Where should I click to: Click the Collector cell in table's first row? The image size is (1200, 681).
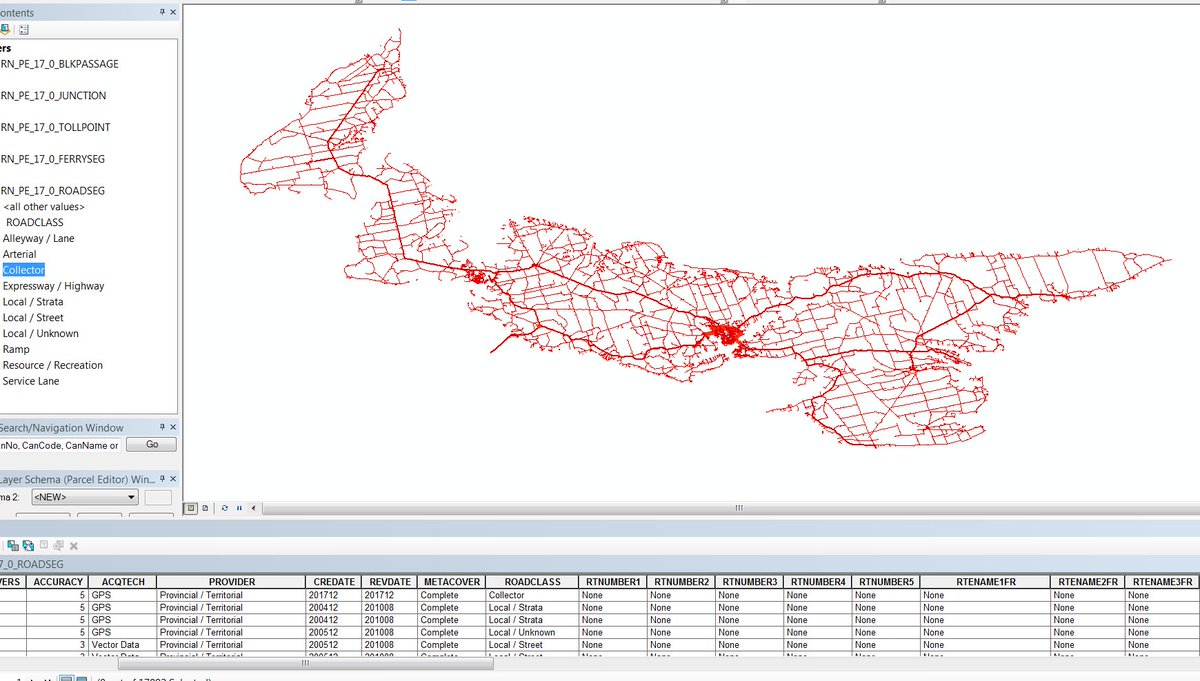[533, 595]
